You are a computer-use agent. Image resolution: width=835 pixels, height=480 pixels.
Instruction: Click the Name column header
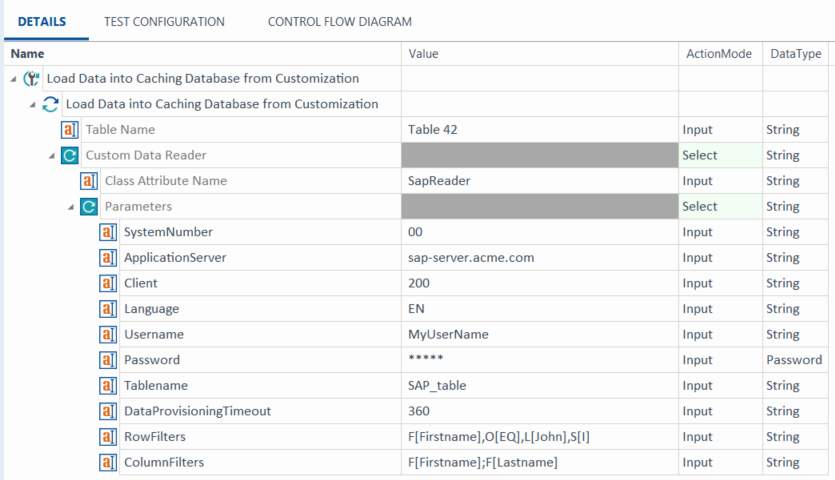pos(28,53)
